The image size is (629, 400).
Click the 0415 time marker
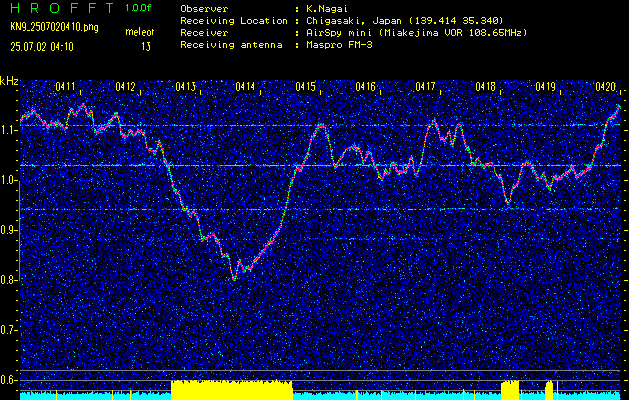(x=305, y=86)
